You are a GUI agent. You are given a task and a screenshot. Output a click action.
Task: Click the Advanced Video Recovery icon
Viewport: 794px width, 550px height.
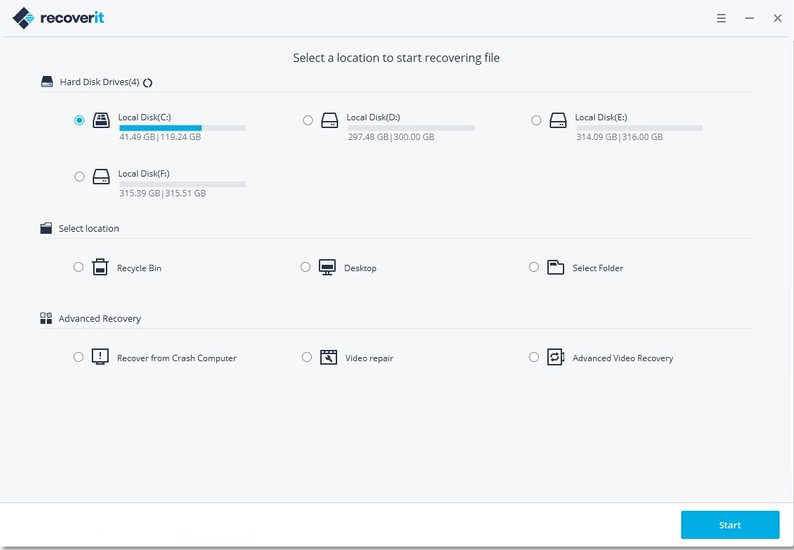click(556, 357)
